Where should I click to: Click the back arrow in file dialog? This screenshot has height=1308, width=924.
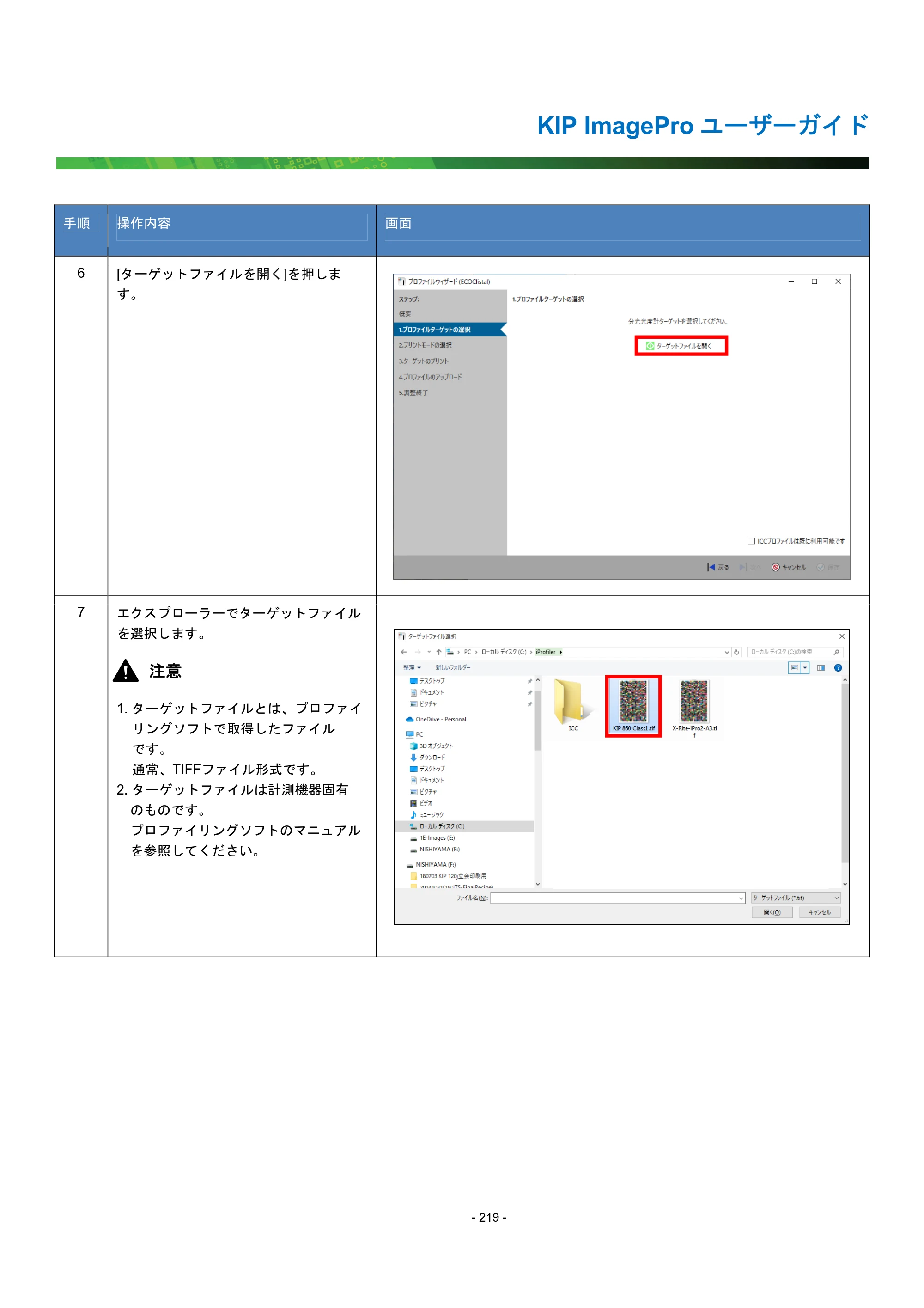(x=404, y=652)
